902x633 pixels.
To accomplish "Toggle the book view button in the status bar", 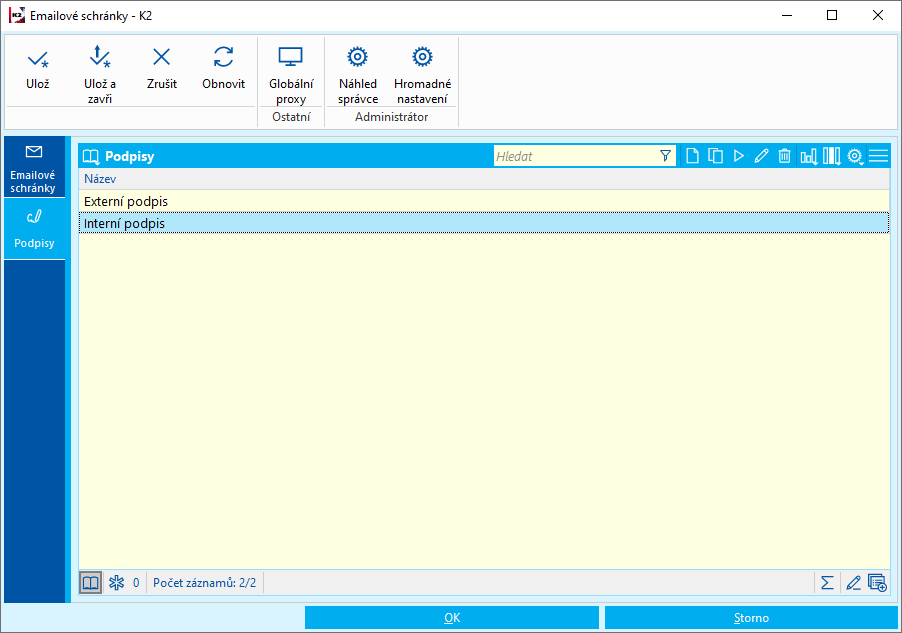I will [91, 583].
